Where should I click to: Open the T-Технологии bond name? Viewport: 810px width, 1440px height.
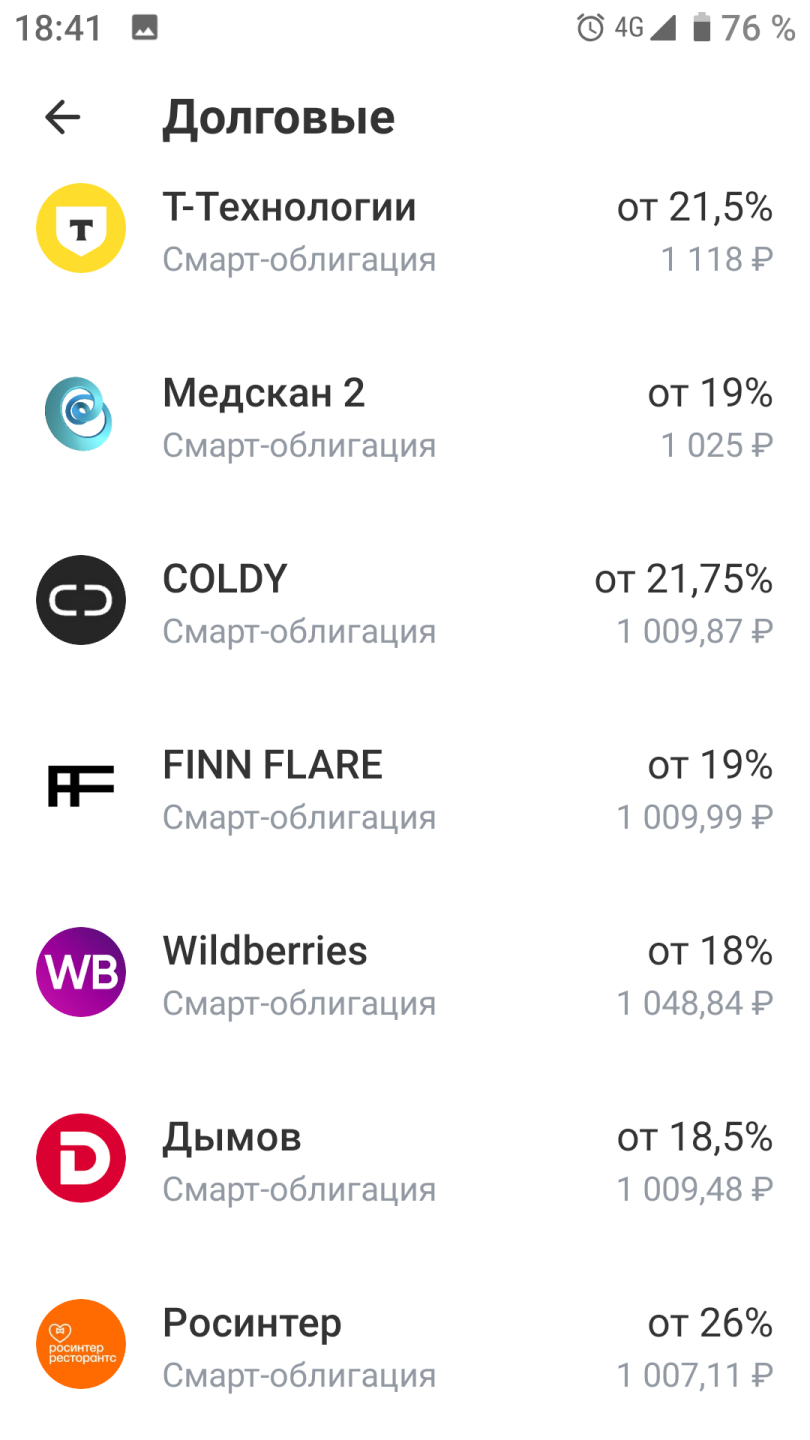click(x=289, y=207)
